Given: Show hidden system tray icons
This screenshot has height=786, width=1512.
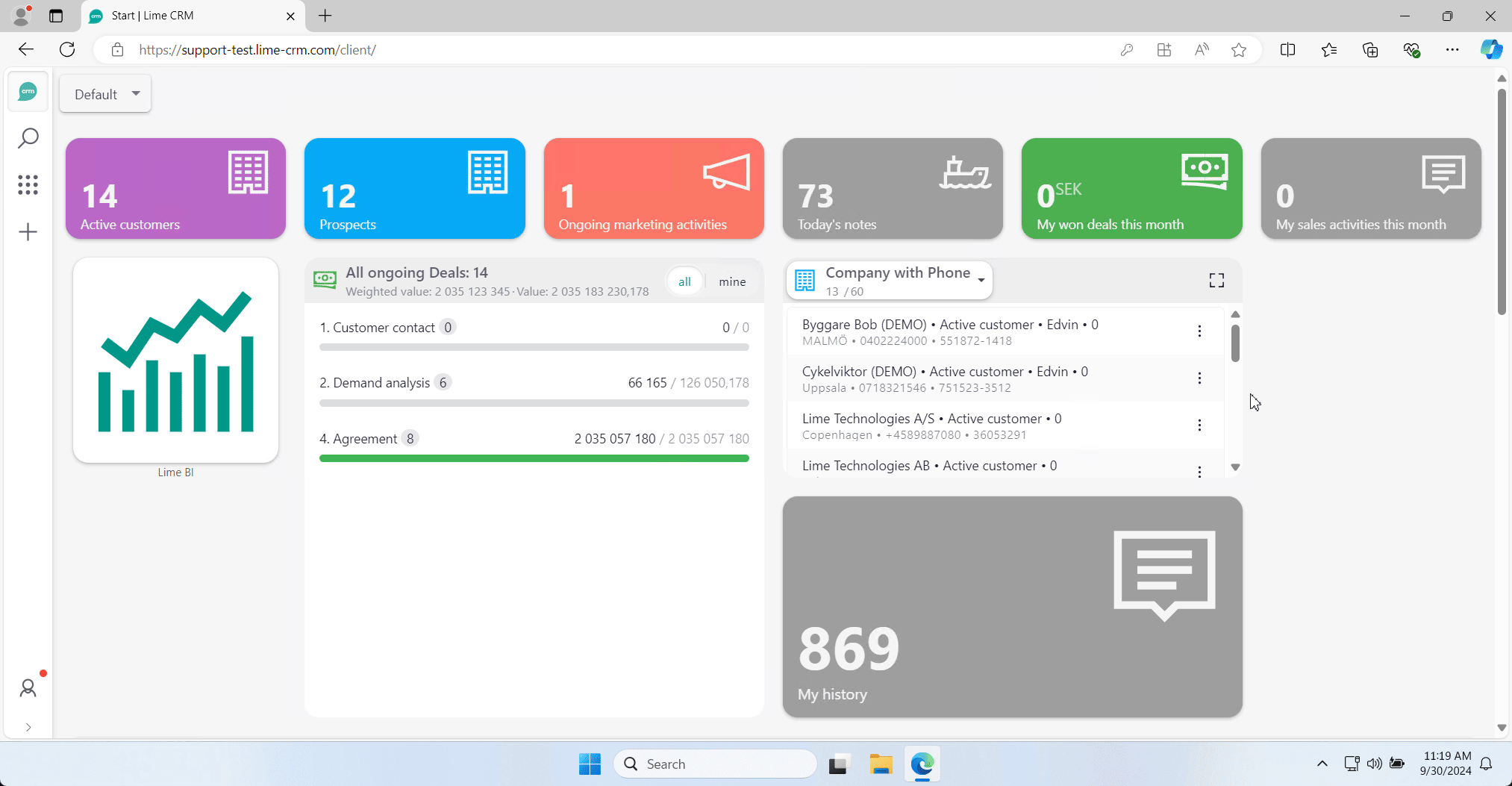Looking at the screenshot, I should [1322, 764].
